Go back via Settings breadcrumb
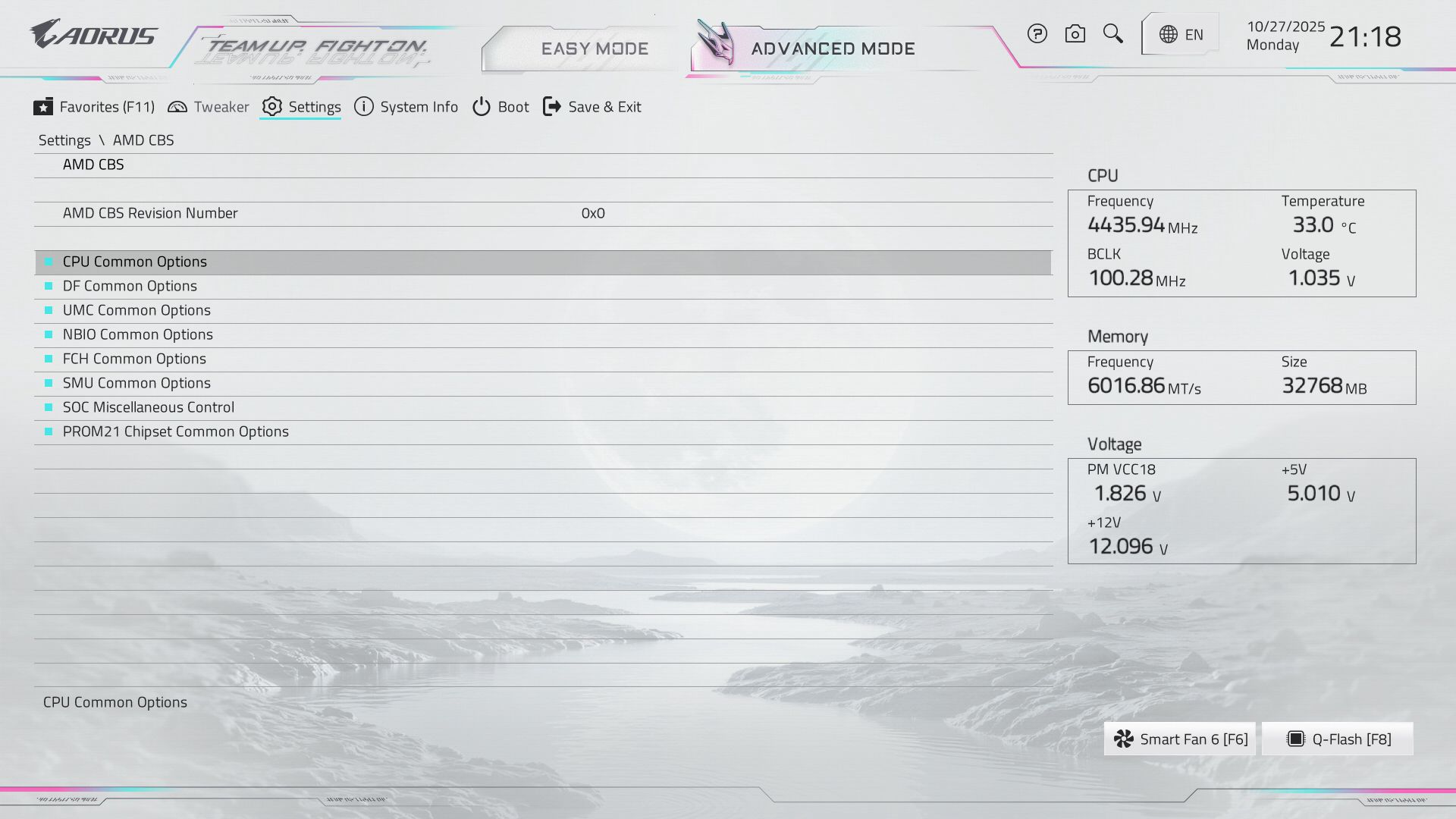Screen dimensions: 1456x819 [64, 140]
